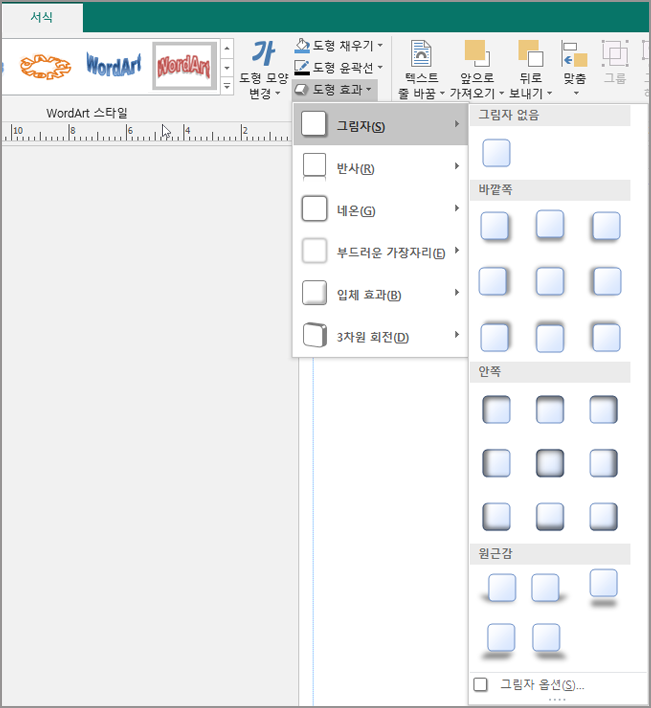Screen dimensions: 651x708
Task: Open the 3차원 회전(D) submenu
Action: coord(380,335)
